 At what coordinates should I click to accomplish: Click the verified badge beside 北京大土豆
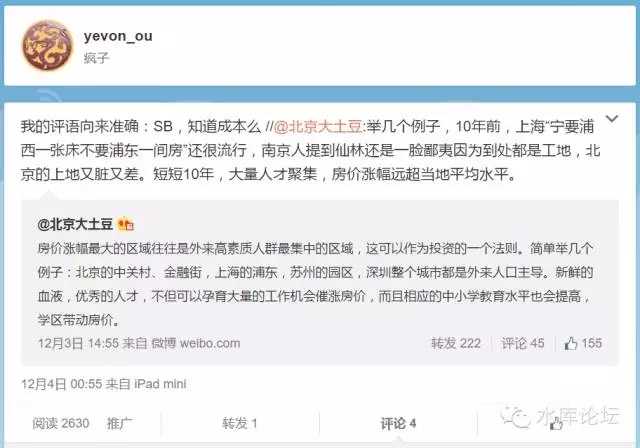[x=126, y=224]
